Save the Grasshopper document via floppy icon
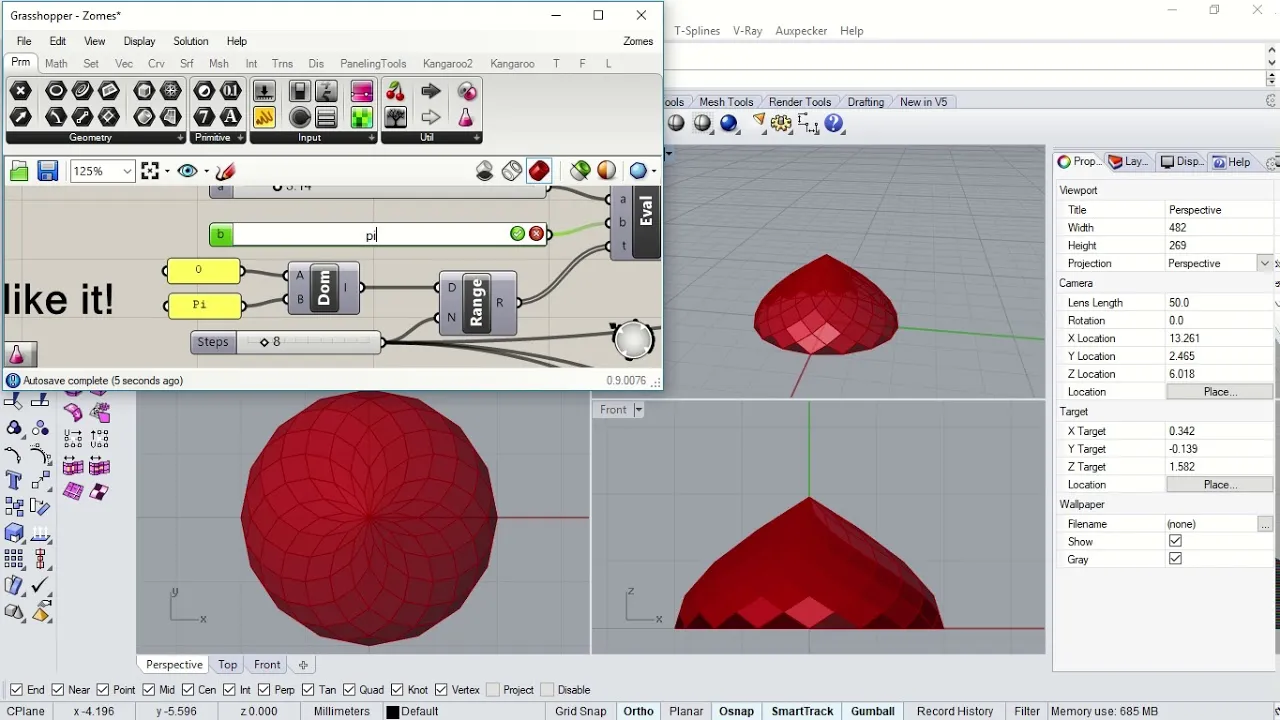1280x720 pixels. pyautogui.click(x=47, y=171)
